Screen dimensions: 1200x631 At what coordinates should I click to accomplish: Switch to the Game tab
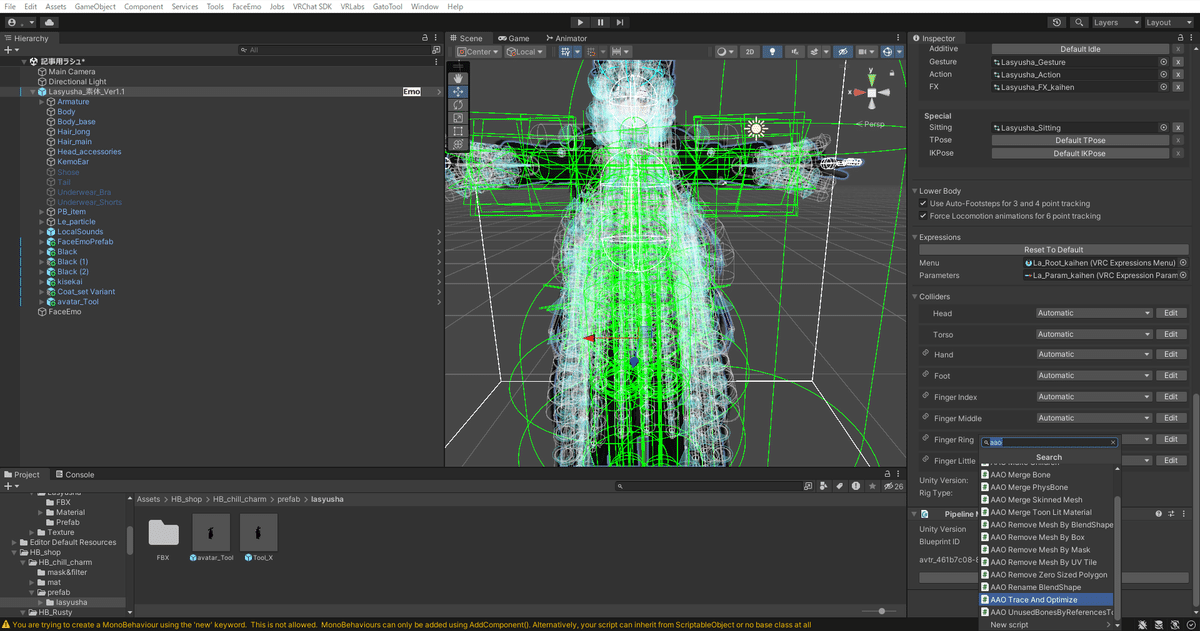[514, 38]
